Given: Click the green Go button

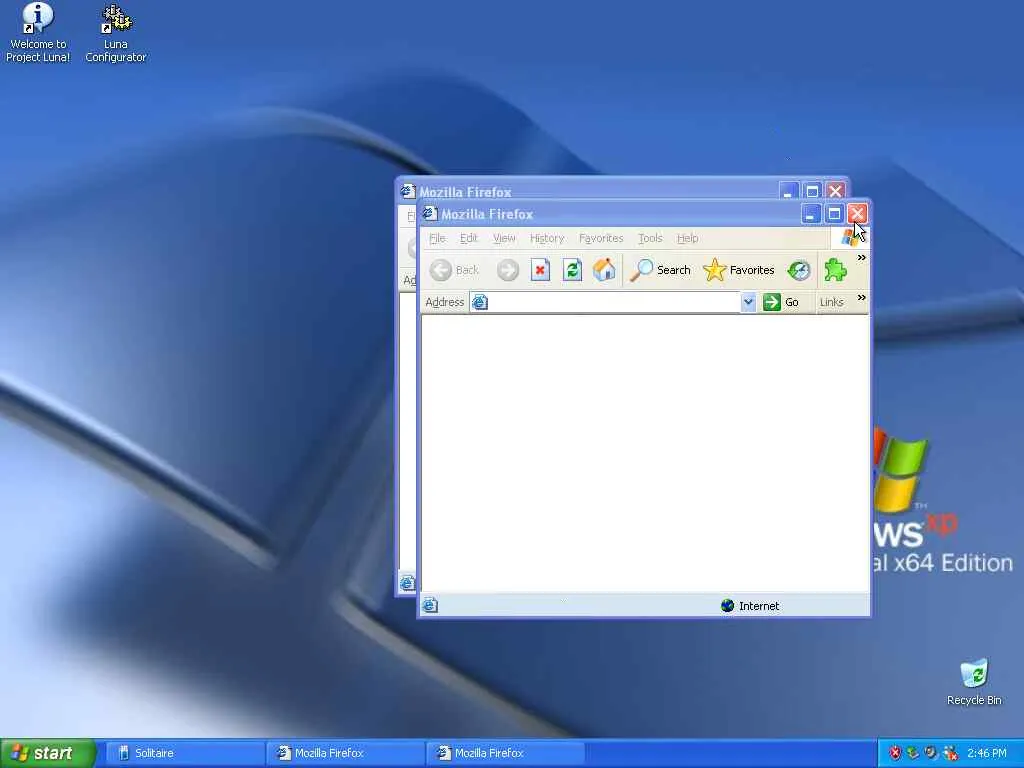Looking at the screenshot, I should tap(781, 302).
